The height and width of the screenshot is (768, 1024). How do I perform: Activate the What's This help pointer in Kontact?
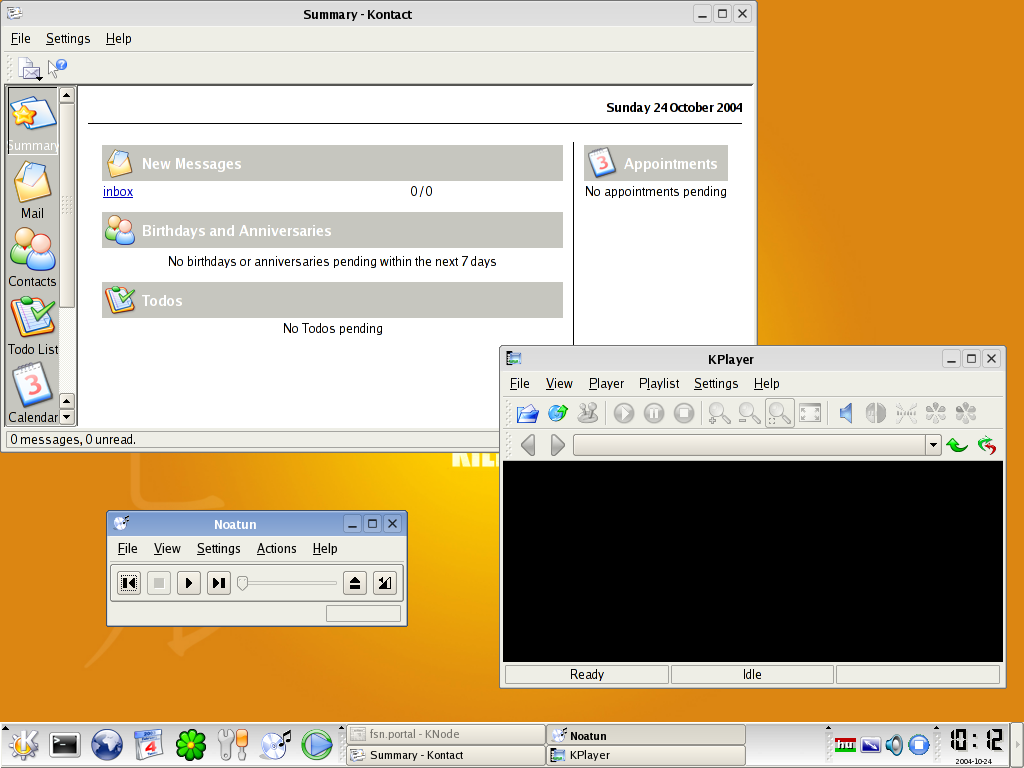click(57, 67)
